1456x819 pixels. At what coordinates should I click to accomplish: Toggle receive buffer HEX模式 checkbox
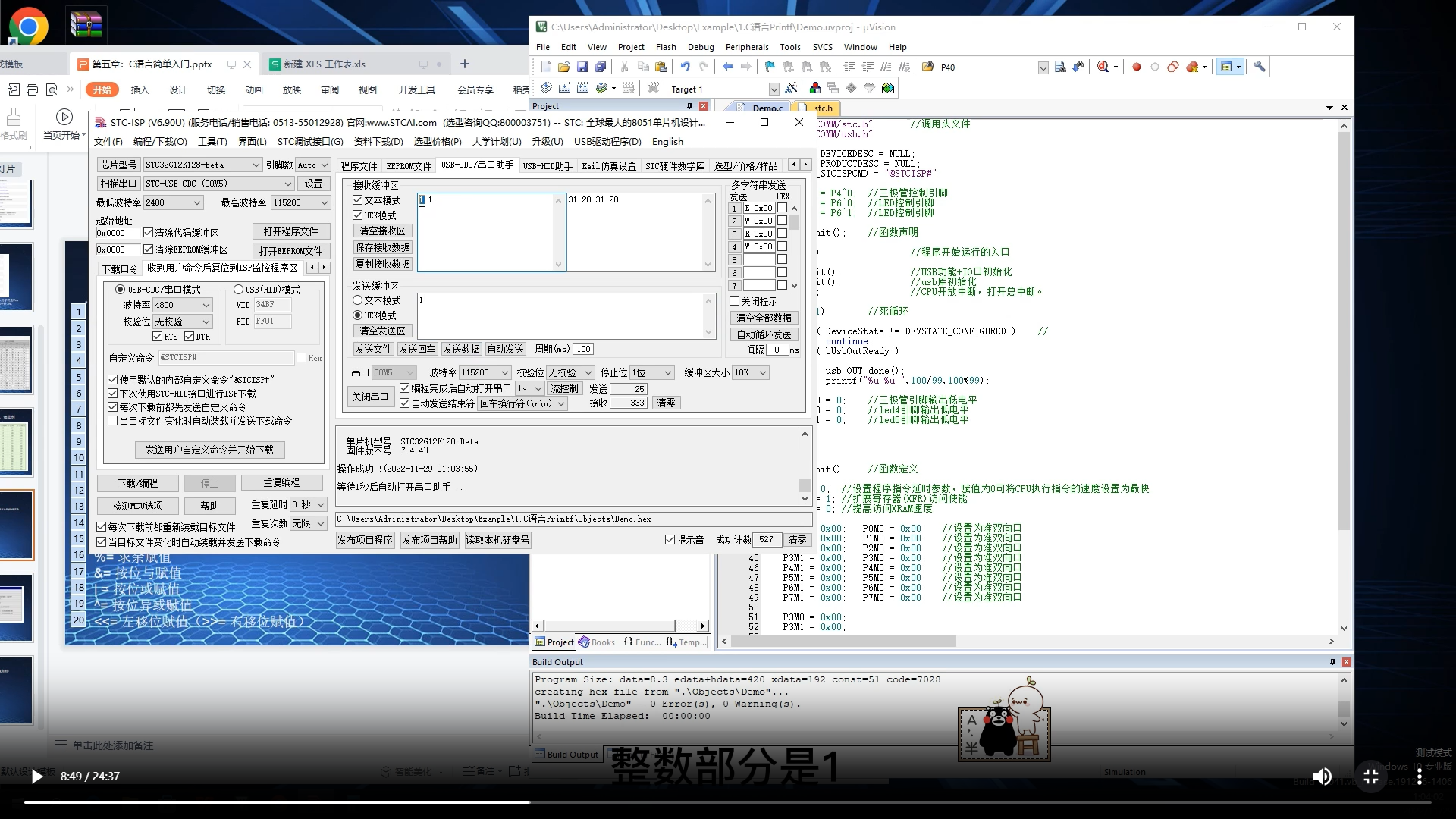click(358, 215)
